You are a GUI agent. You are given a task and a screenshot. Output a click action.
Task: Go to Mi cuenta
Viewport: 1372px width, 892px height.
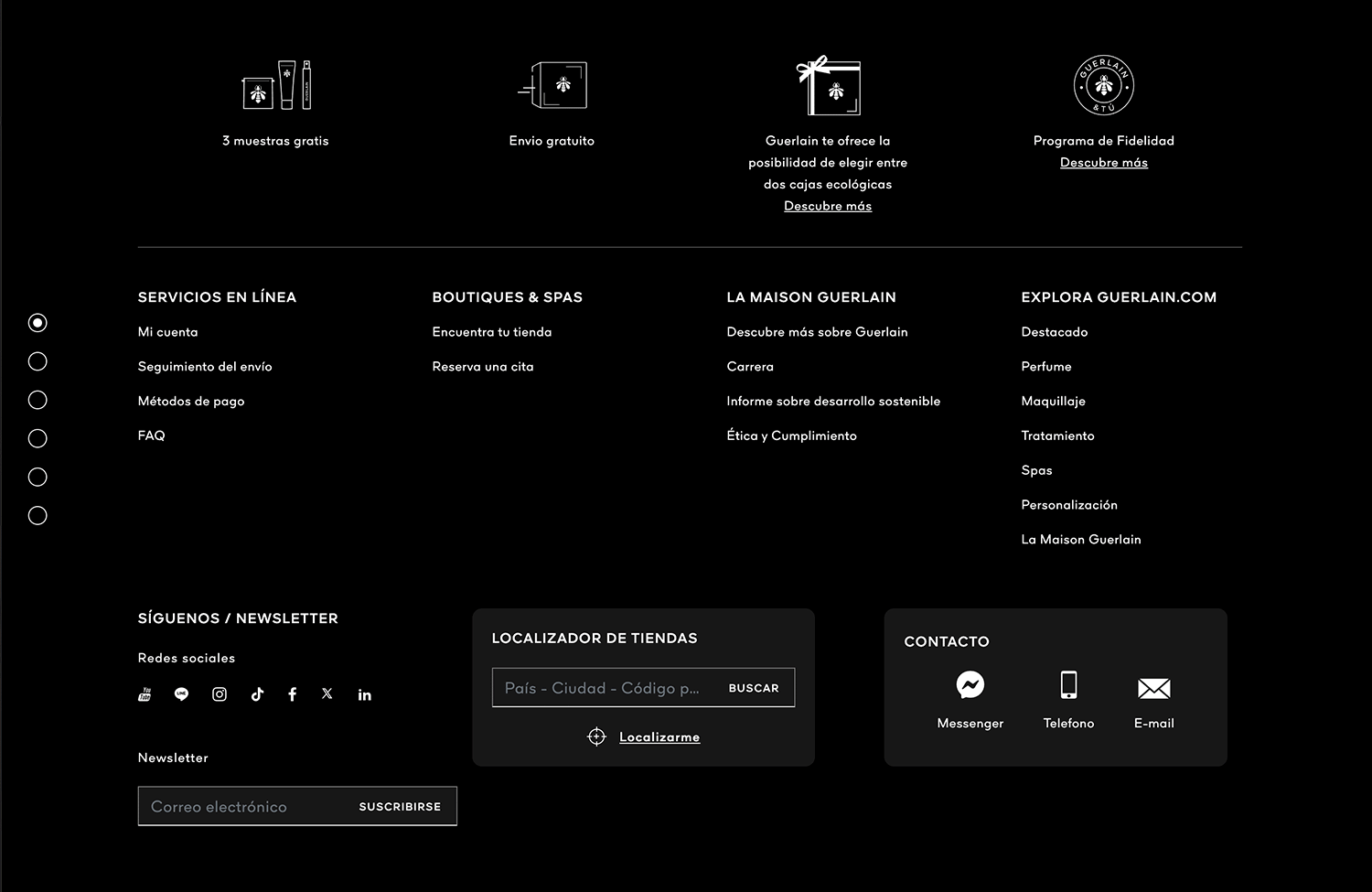tap(167, 331)
